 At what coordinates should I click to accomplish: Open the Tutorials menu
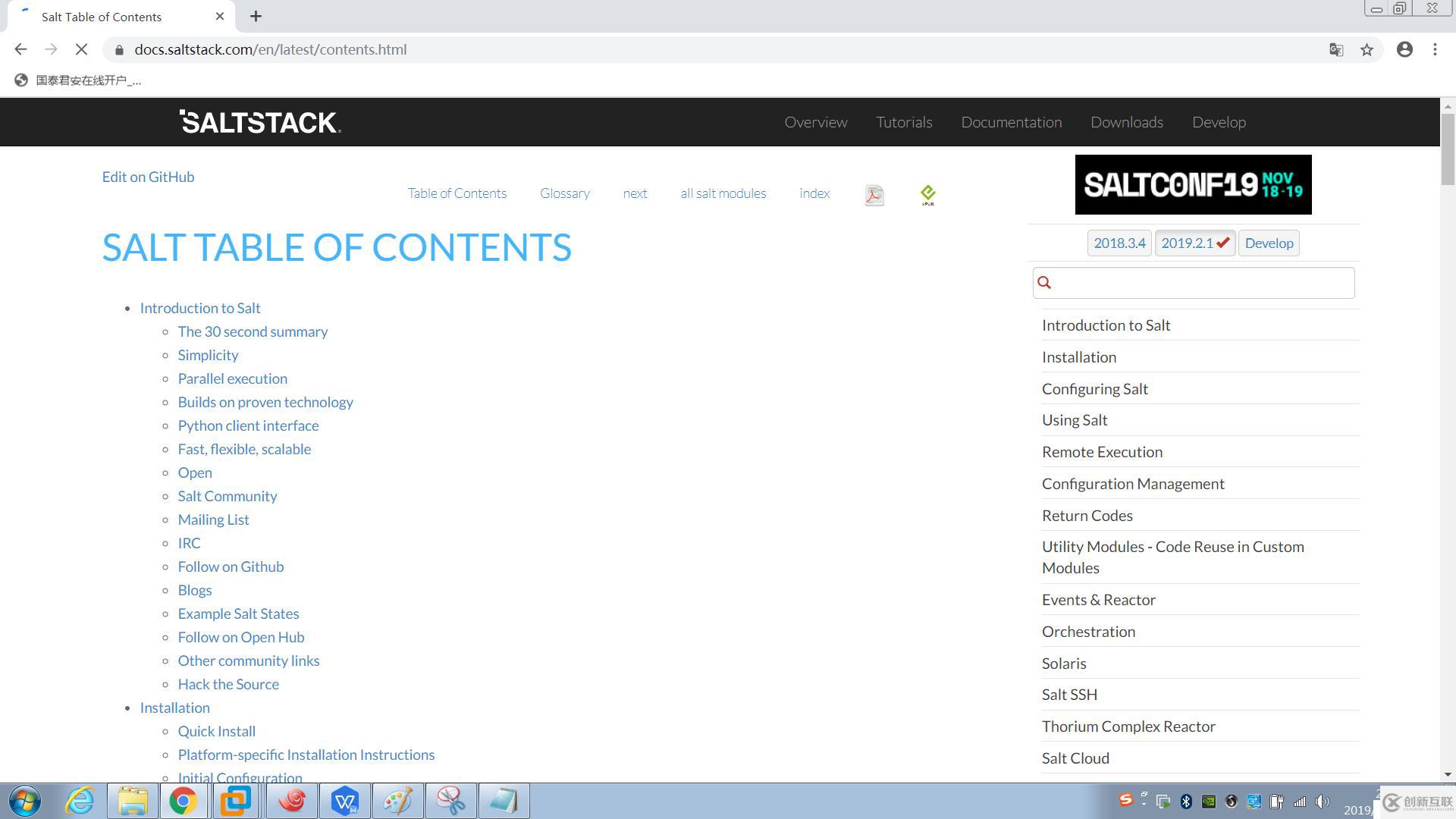904,122
